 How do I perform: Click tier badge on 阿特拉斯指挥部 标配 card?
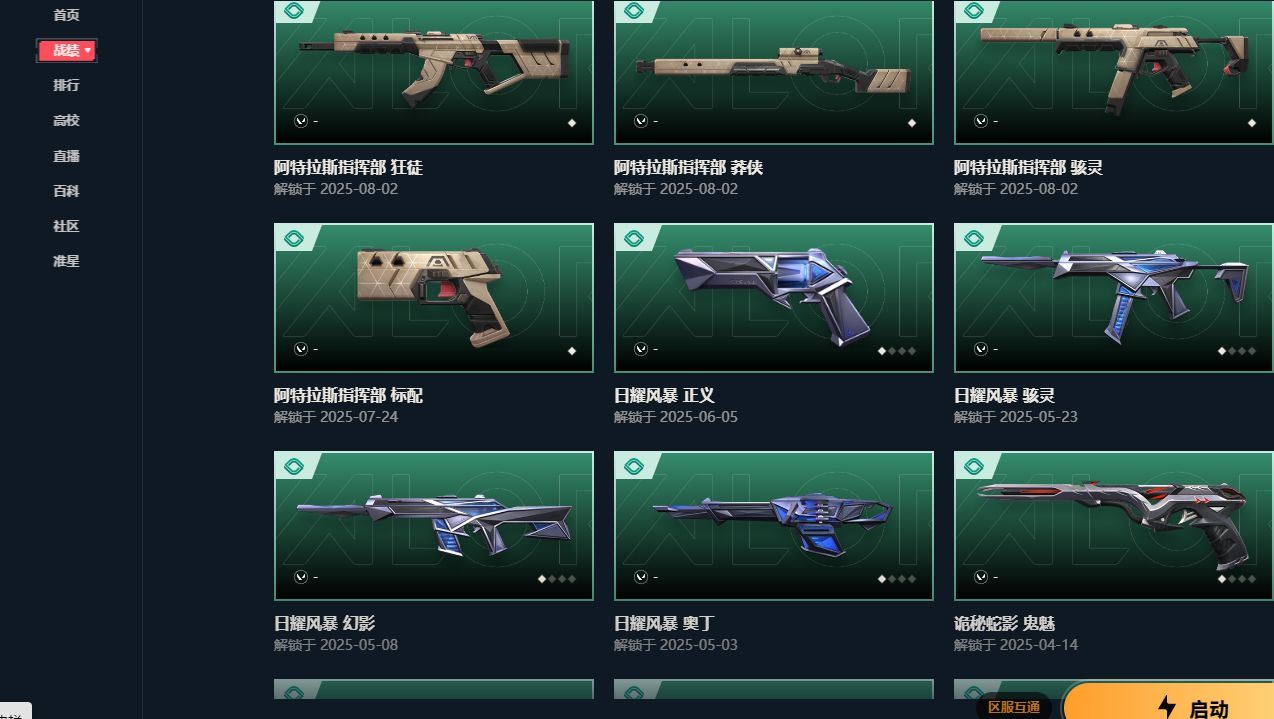294,238
